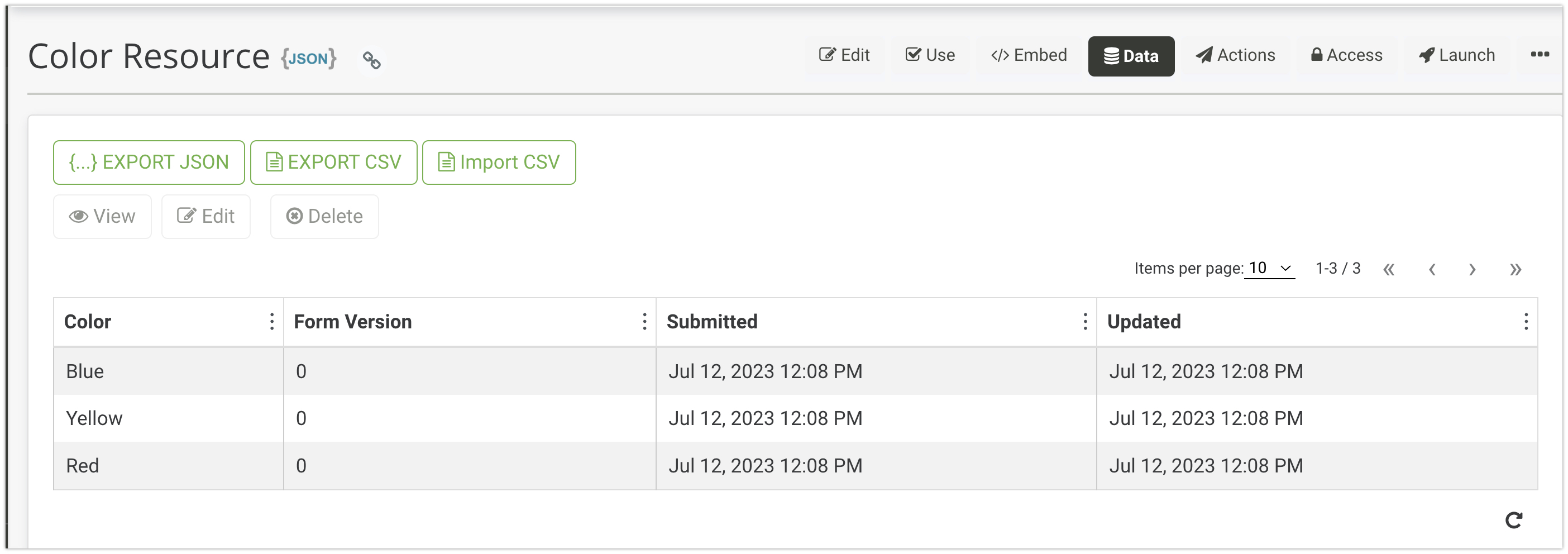Expand the Items per page dropdown

click(1270, 269)
